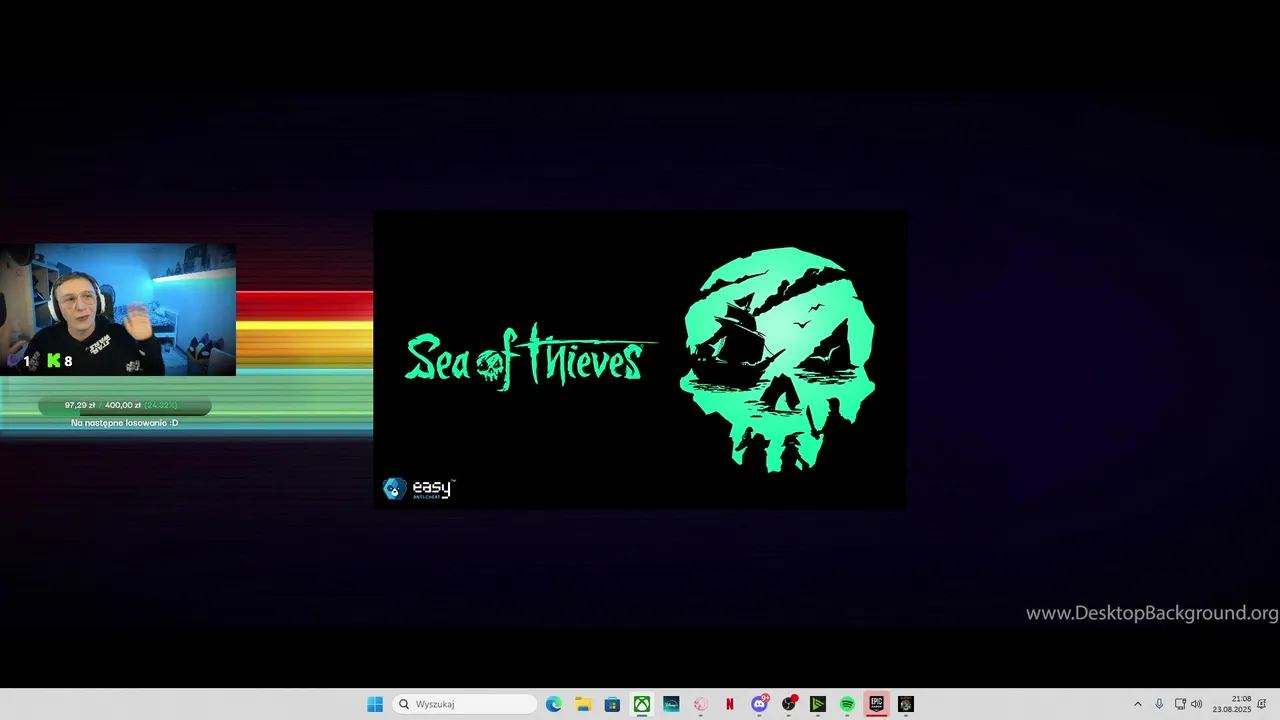Show hidden system tray icons
The image size is (1280, 720).
pos(1137,704)
